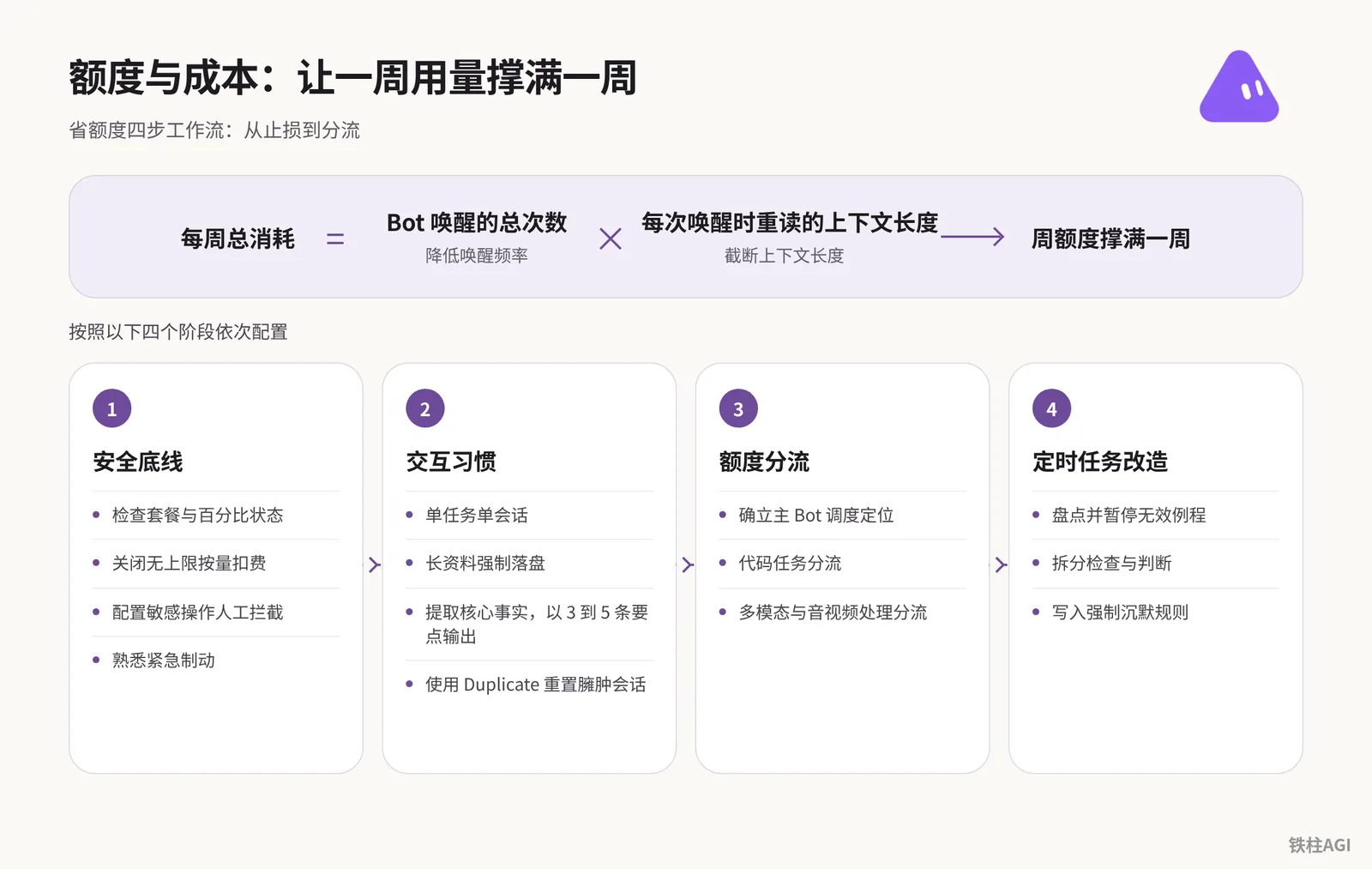
Task: Click the caption 截断上下文长度
Action: (784, 256)
